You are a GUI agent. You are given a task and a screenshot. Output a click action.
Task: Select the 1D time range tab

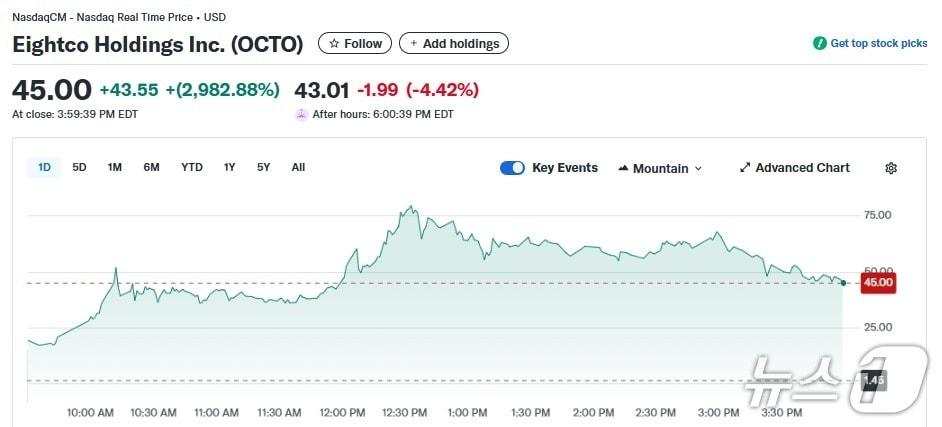(x=44, y=167)
